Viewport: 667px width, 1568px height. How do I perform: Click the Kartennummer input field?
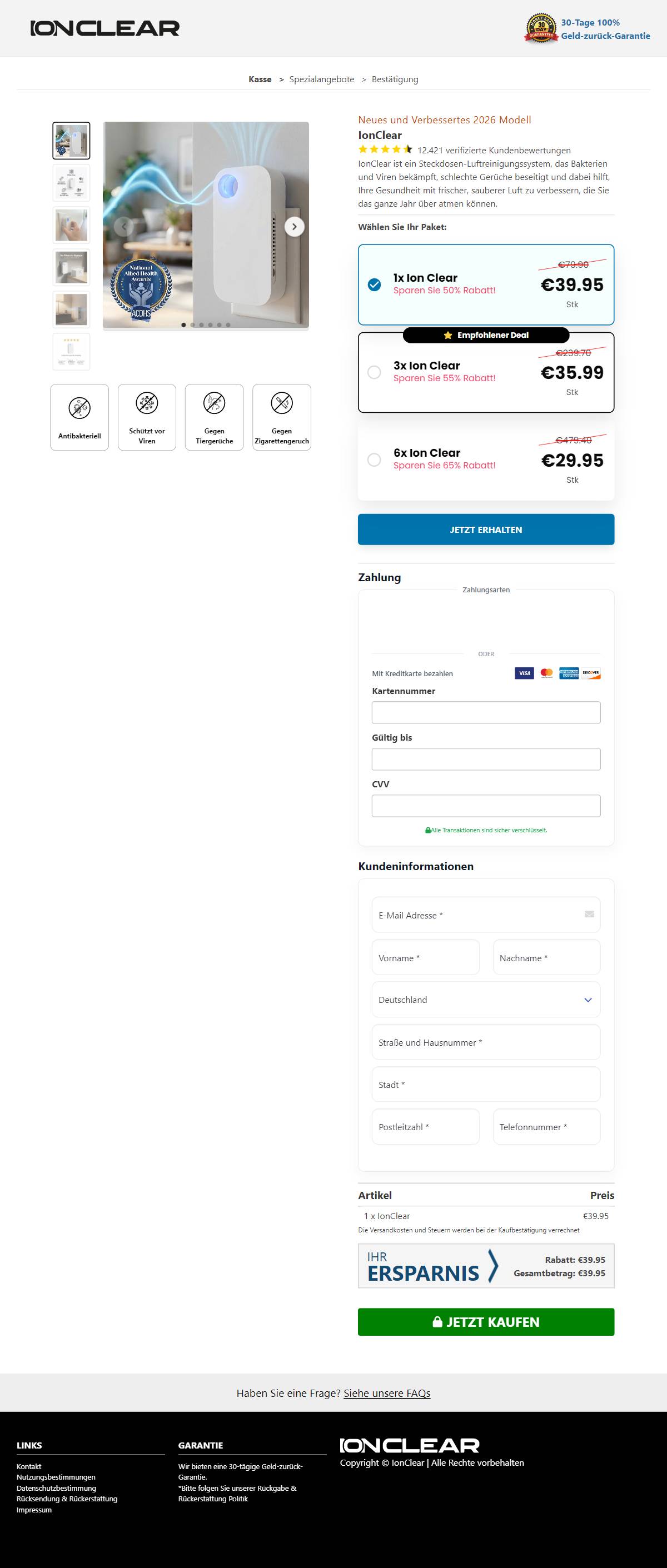pos(486,712)
